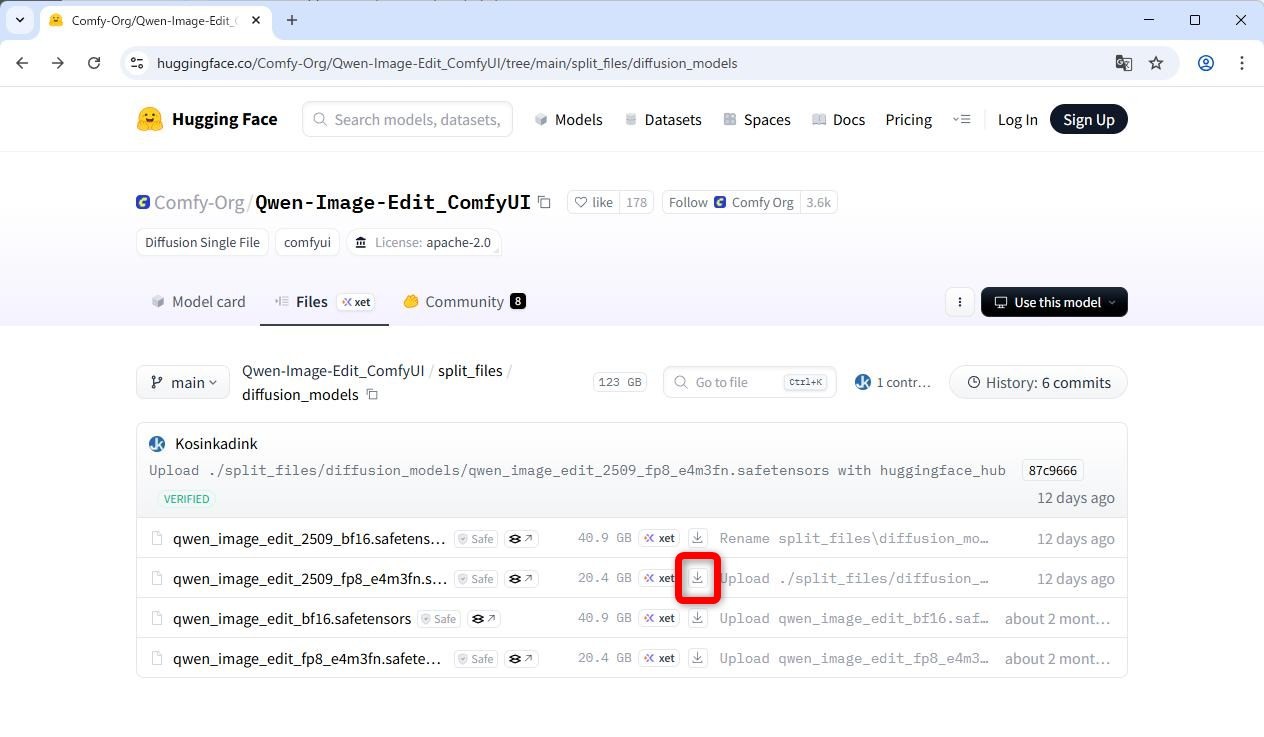Open the main branch dropdown
Viewport: 1264px width, 737px height.
point(183,382)
